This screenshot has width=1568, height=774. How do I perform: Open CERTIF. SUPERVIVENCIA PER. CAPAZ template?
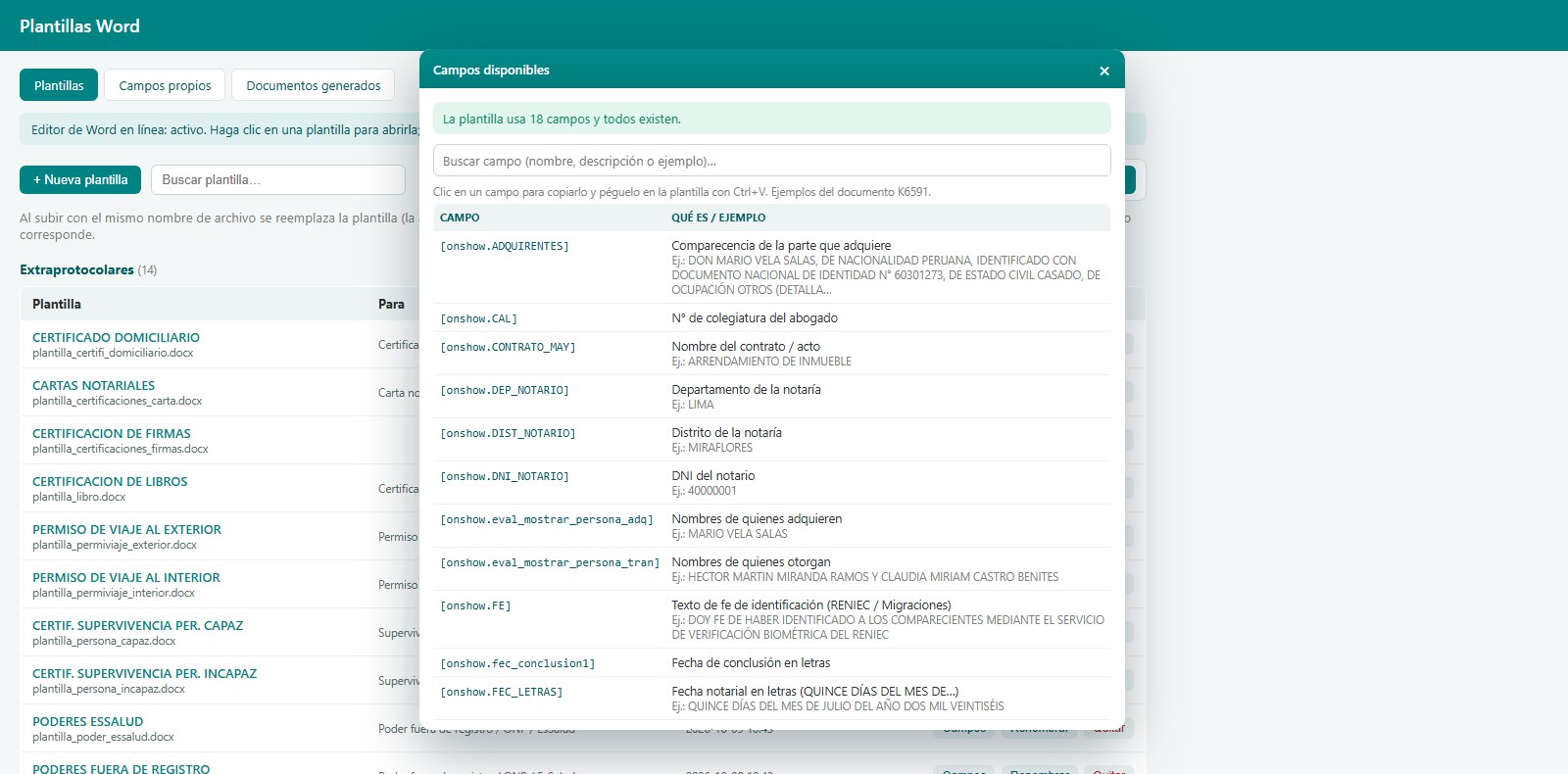coord(137,625)
